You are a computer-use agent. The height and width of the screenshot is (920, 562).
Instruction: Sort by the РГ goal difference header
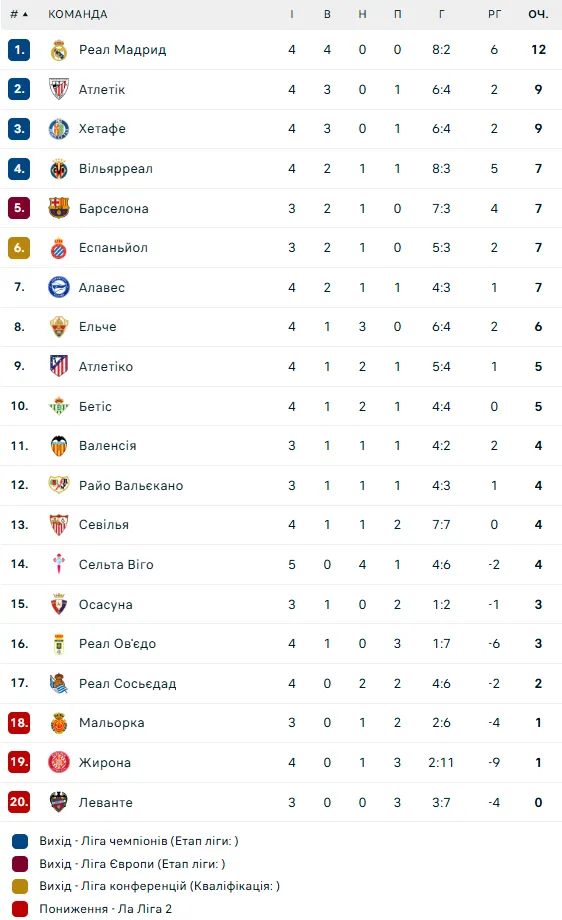point(495,14)
